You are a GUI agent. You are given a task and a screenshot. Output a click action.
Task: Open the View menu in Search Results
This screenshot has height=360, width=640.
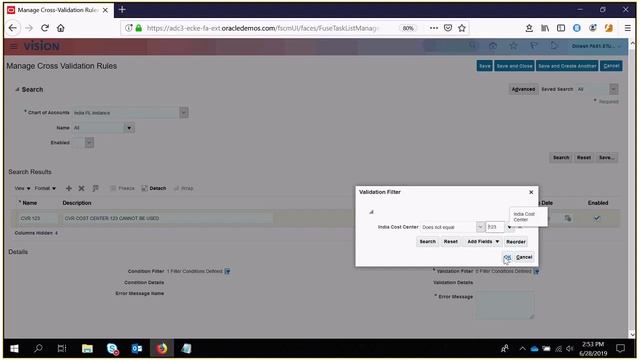(22, 188)
